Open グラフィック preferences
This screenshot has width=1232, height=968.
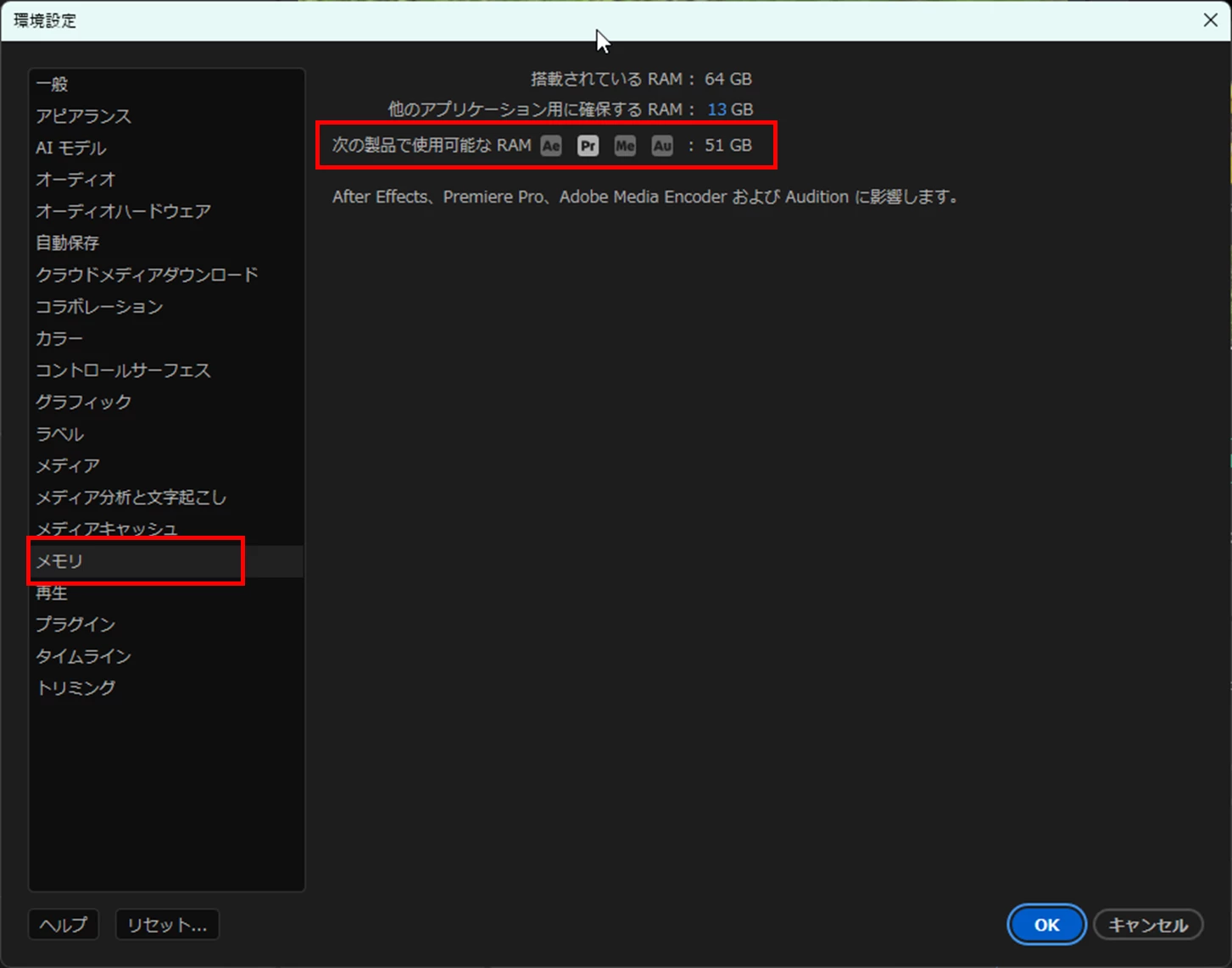[166, 402]
